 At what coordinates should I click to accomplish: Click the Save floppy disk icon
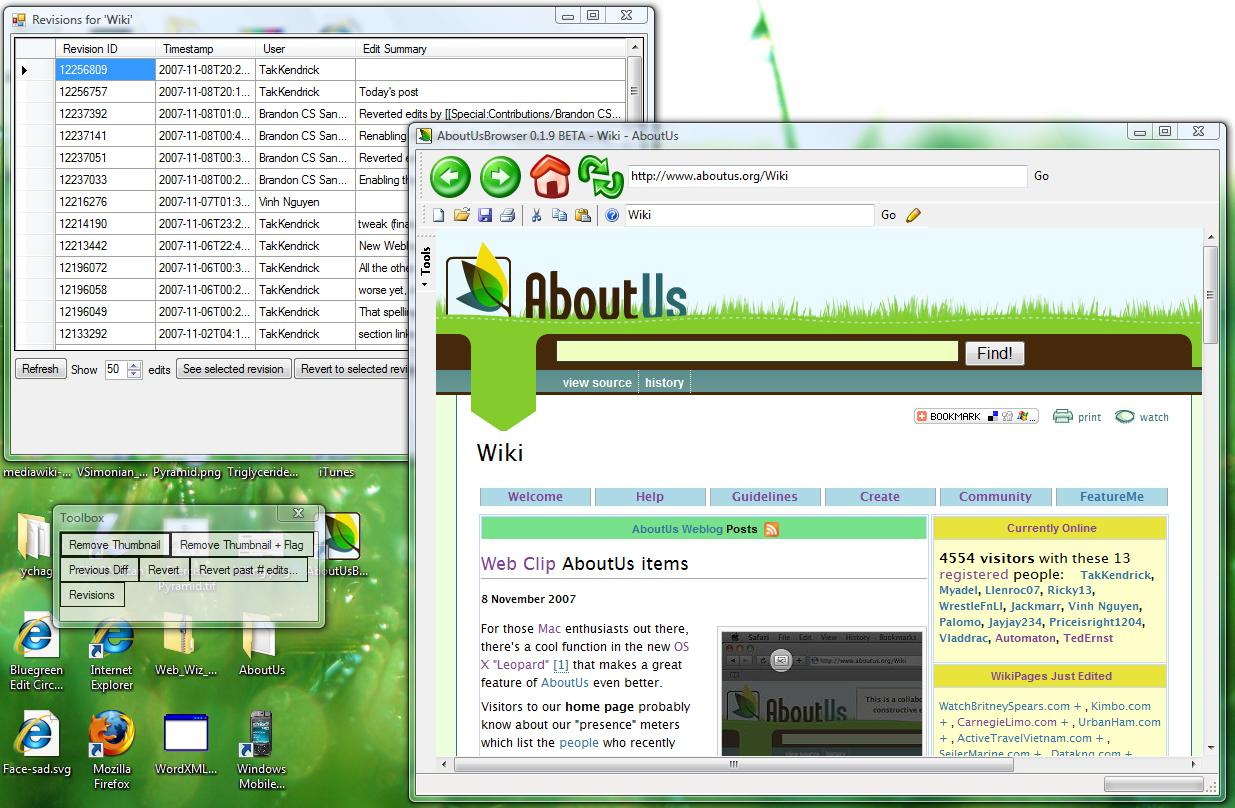[485, 215]
